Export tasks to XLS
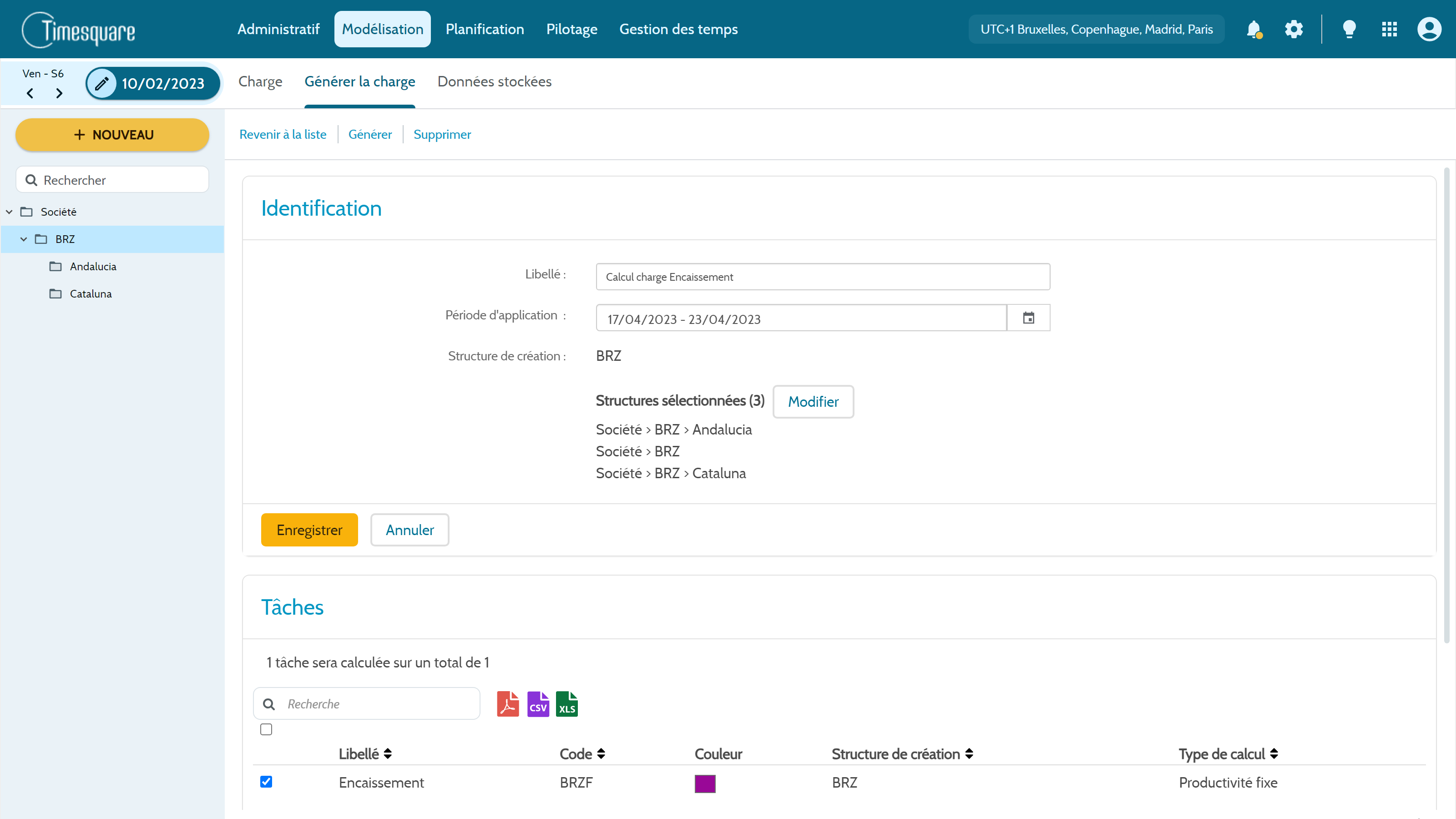This screenshot has width=1456, height=819. point(566,704)
